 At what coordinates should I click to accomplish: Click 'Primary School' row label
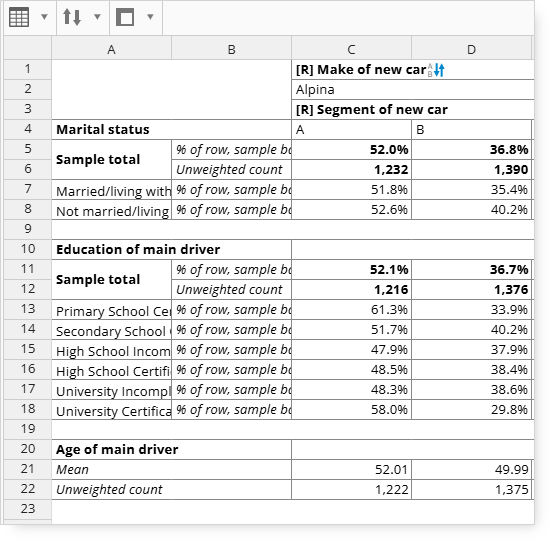(x=112, y=310)
